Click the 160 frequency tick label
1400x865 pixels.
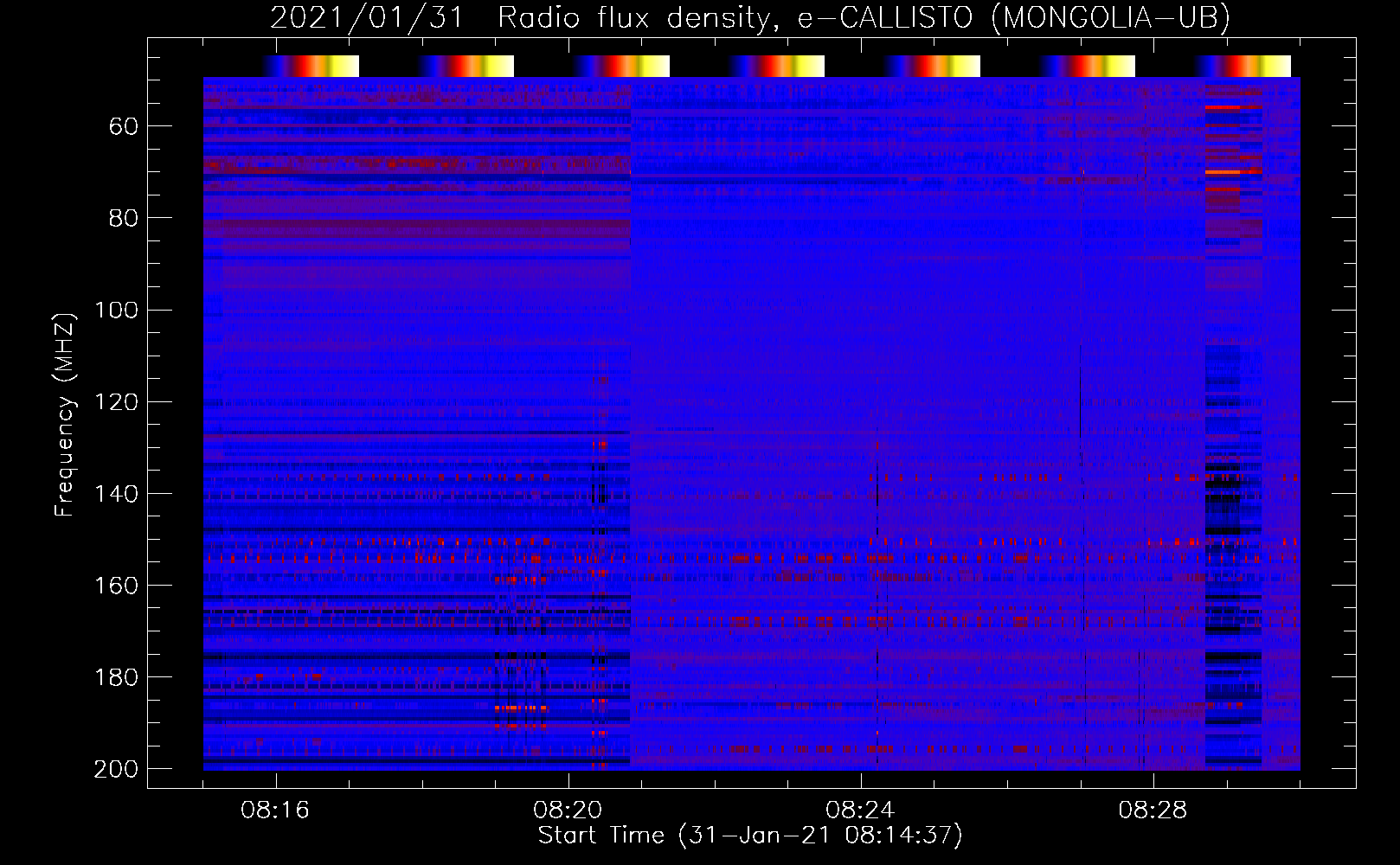(116, 586)
